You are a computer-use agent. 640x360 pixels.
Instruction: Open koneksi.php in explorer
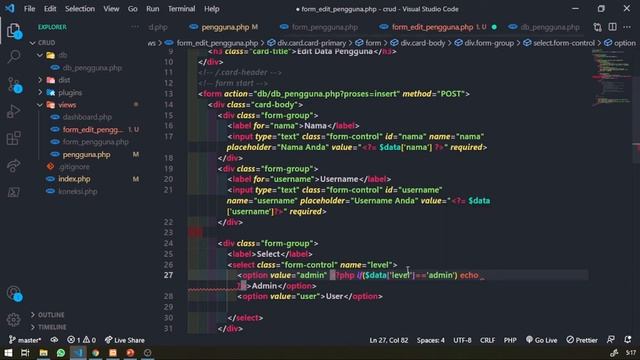(x=78, y=191)
